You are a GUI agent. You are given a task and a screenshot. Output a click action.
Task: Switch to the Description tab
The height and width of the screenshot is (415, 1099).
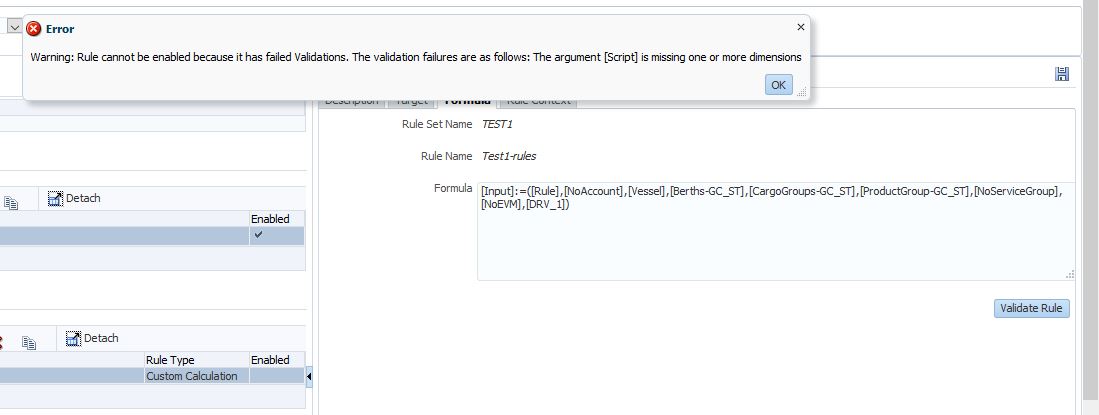[352, 101]
